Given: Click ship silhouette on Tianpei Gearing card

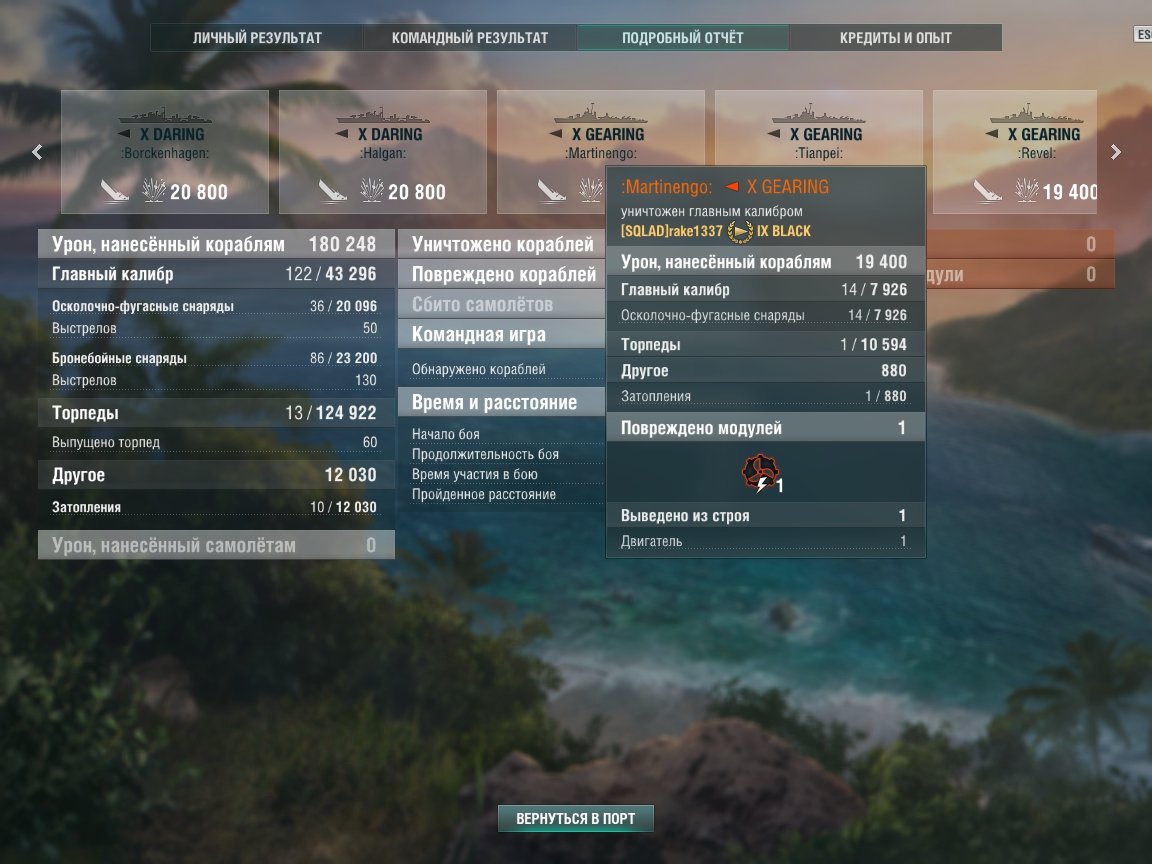Looking at the screenshot, I should click(x=818, y=115).
